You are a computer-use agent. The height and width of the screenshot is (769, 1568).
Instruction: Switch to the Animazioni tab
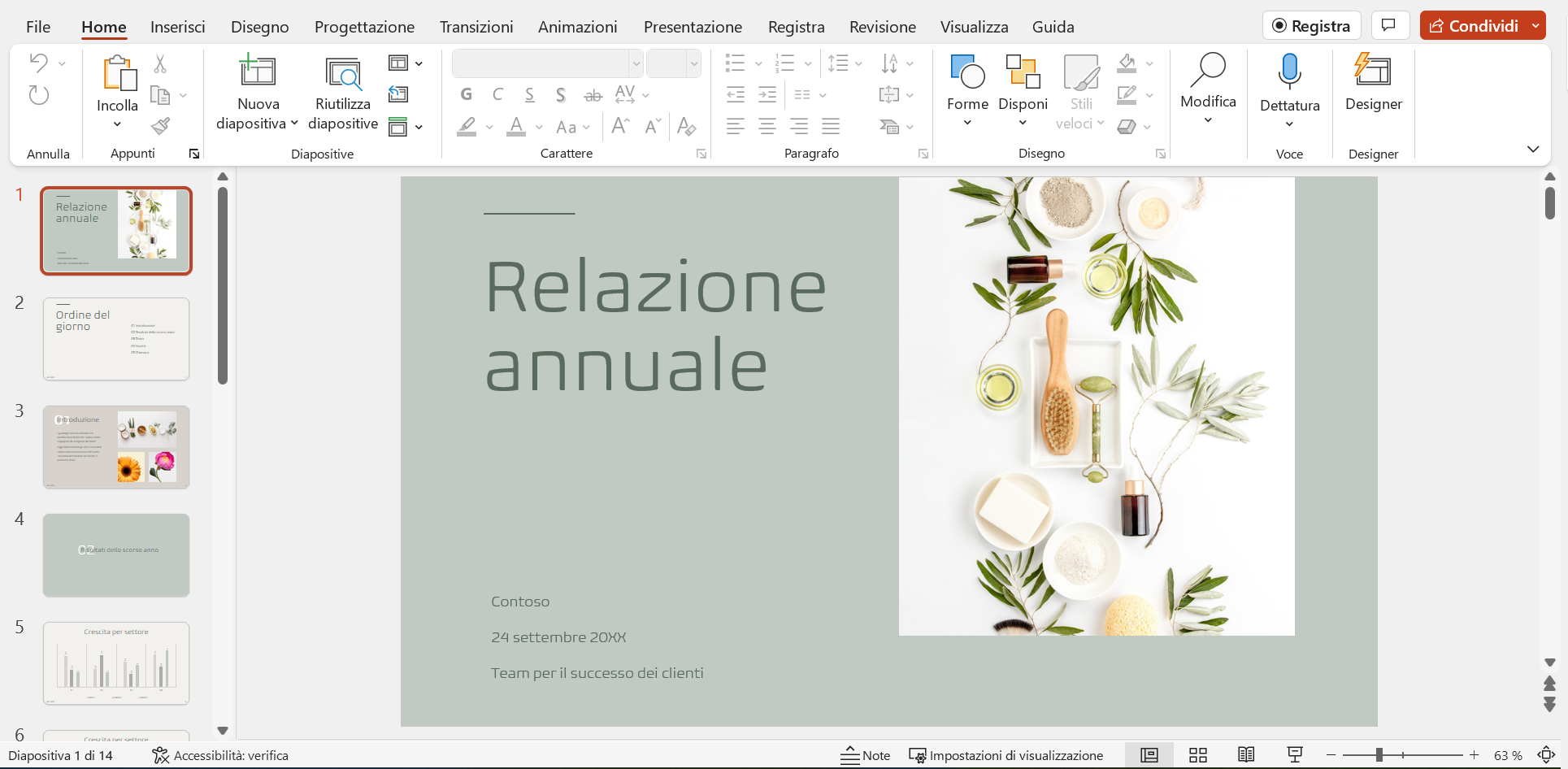pos(578,27)
